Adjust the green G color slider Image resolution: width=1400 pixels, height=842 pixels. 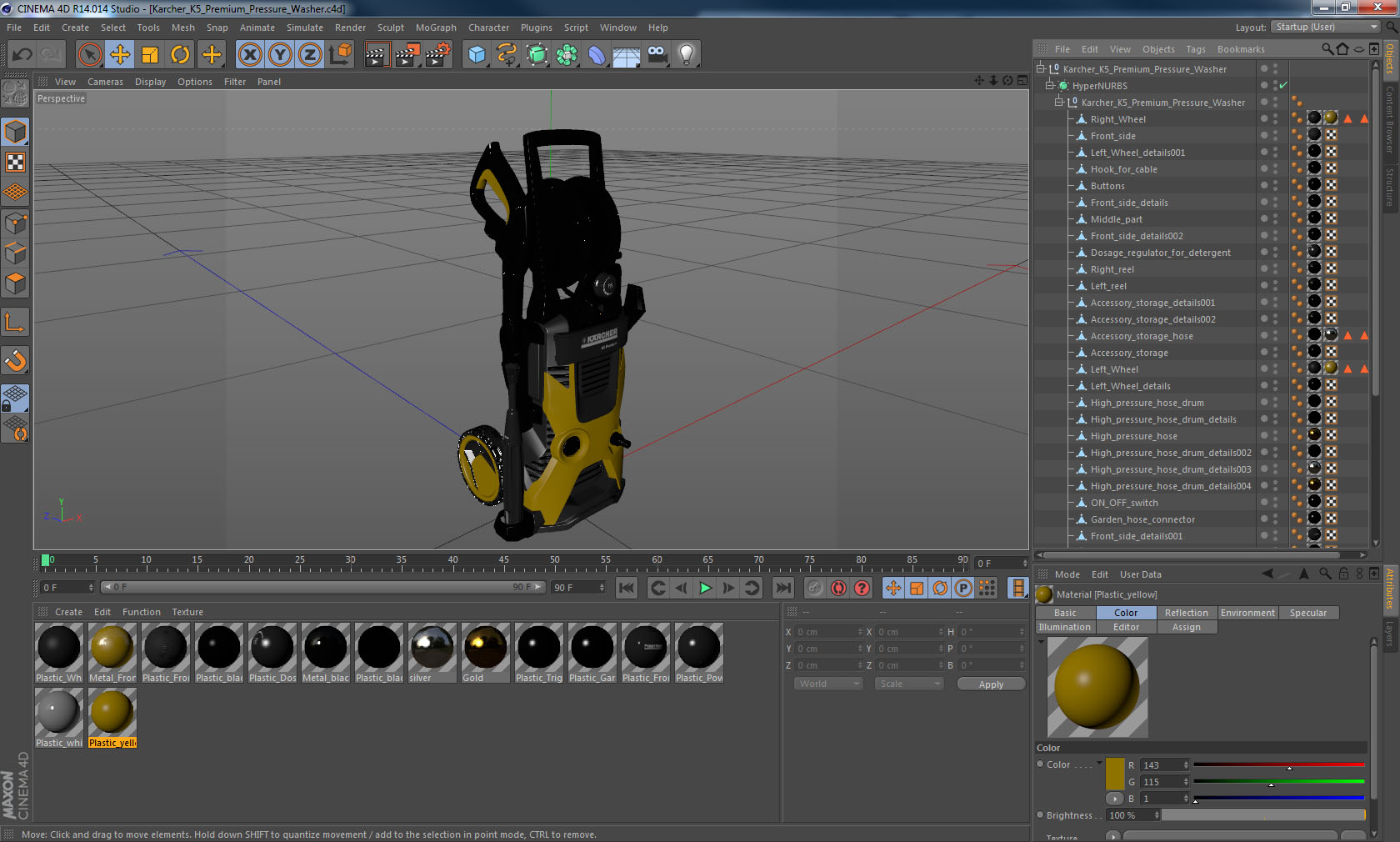coord(1279,782)
